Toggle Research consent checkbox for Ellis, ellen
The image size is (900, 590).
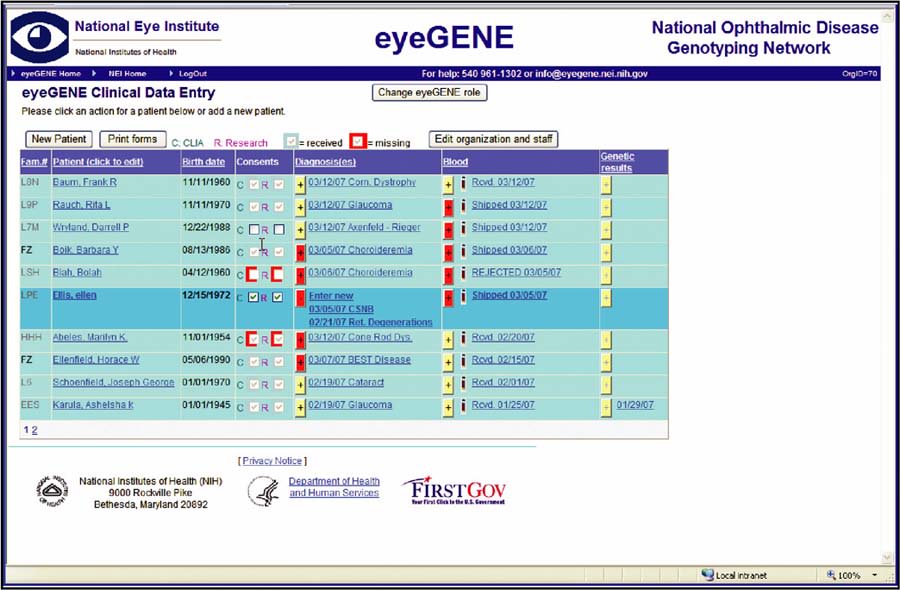tap(277, 297)
